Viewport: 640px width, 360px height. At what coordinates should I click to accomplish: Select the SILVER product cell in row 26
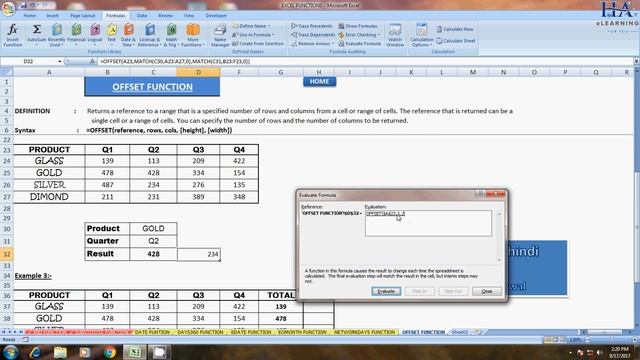point(49,185)
